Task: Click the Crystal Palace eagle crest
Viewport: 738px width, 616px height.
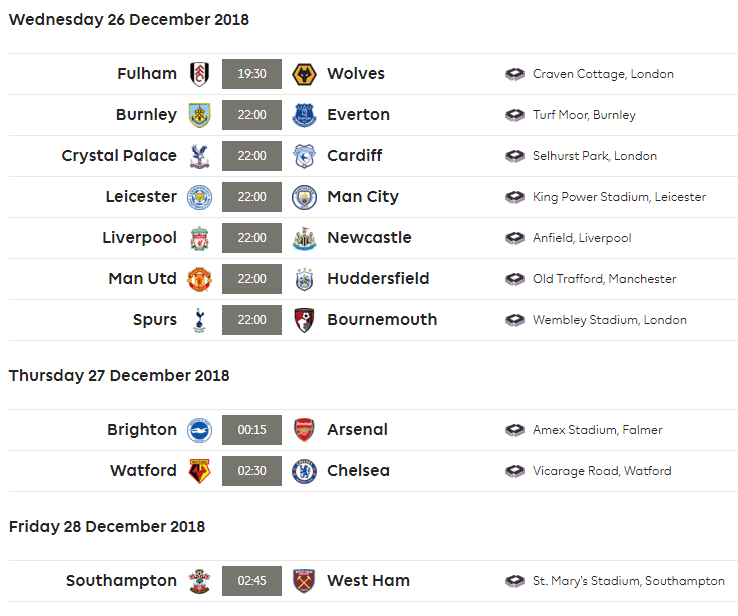Action: tap(200, 156)
